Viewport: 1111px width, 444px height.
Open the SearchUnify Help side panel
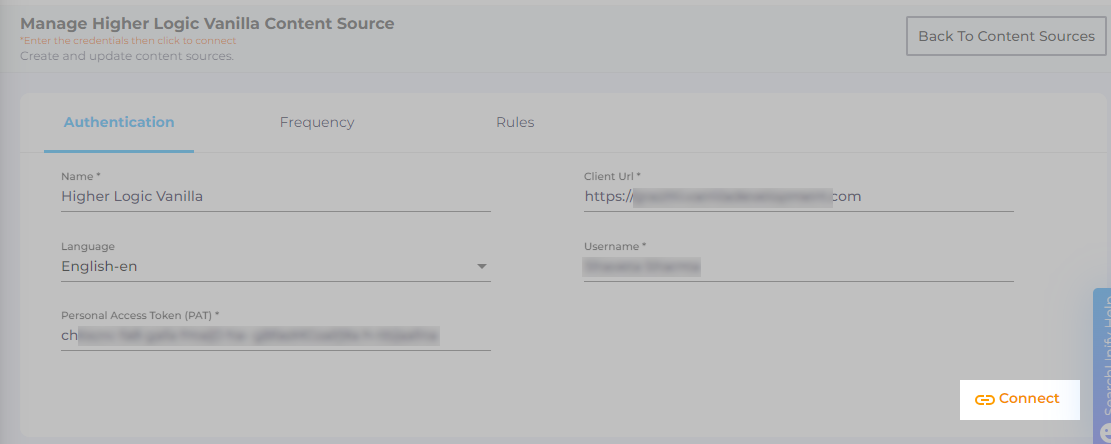pos(1102,360)
